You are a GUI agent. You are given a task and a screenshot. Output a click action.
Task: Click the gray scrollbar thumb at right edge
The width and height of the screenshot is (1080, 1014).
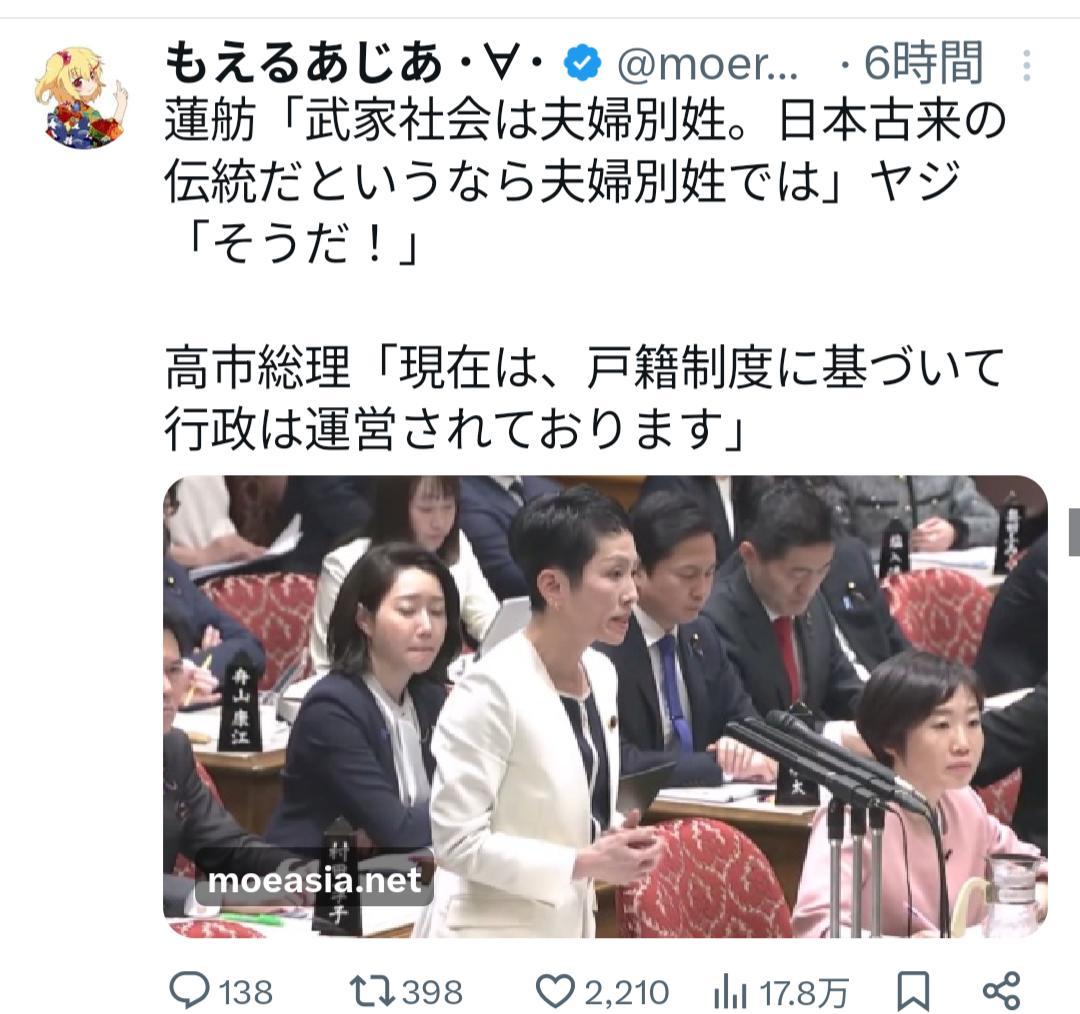tap(1074, 532)
